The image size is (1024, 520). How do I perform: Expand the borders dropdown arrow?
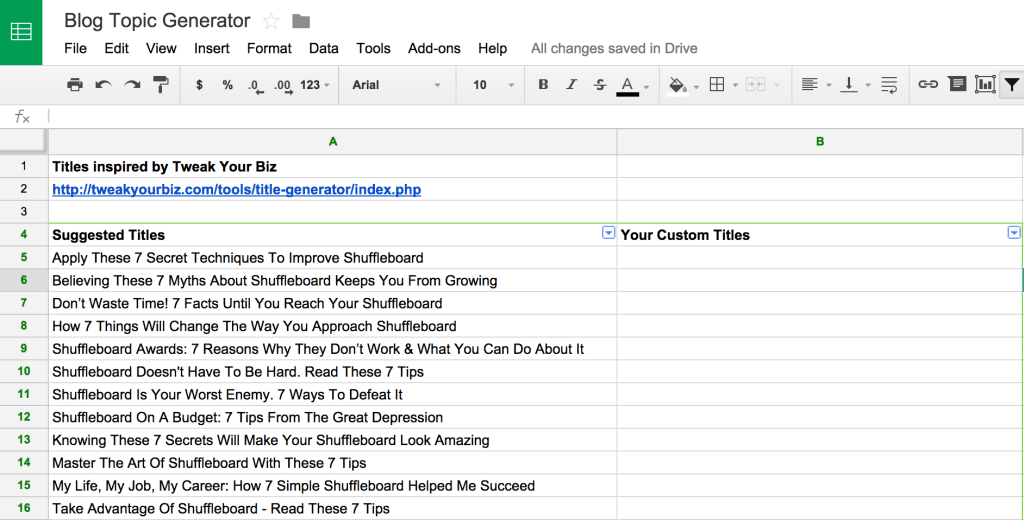tap(735, 86)
